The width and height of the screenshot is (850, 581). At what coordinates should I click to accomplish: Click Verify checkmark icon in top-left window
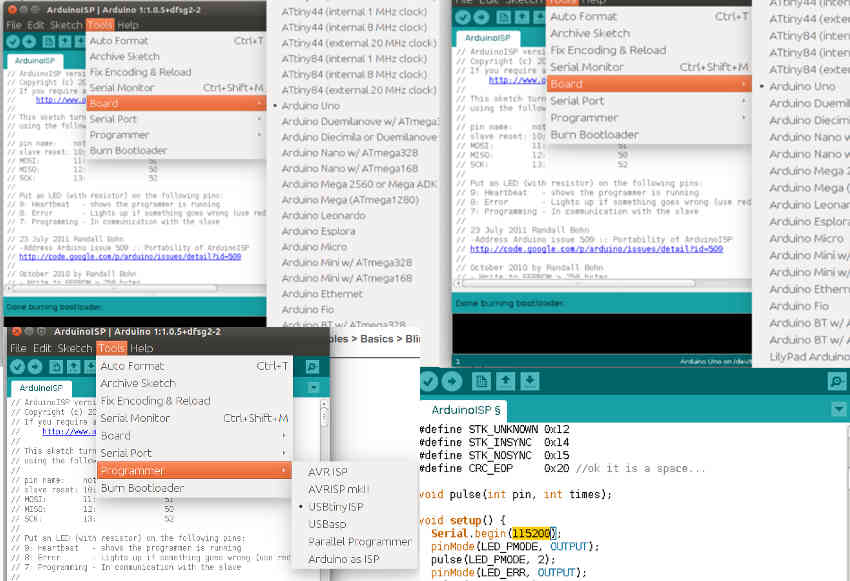click(14, 41)
